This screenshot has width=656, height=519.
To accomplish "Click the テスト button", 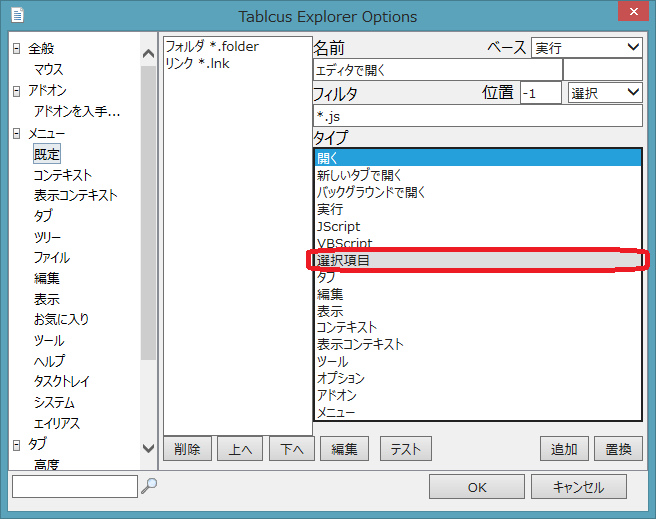I will coord(405,449).
